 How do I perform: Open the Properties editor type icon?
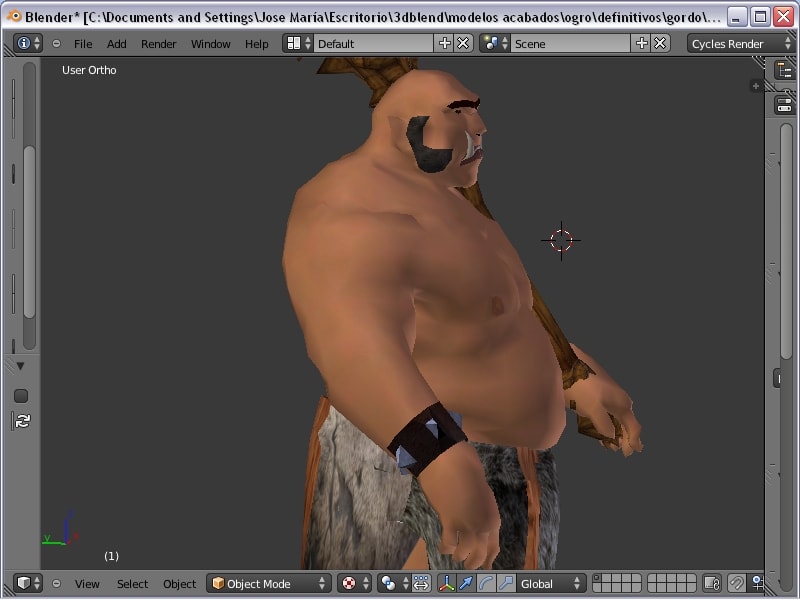click(785, 105)
